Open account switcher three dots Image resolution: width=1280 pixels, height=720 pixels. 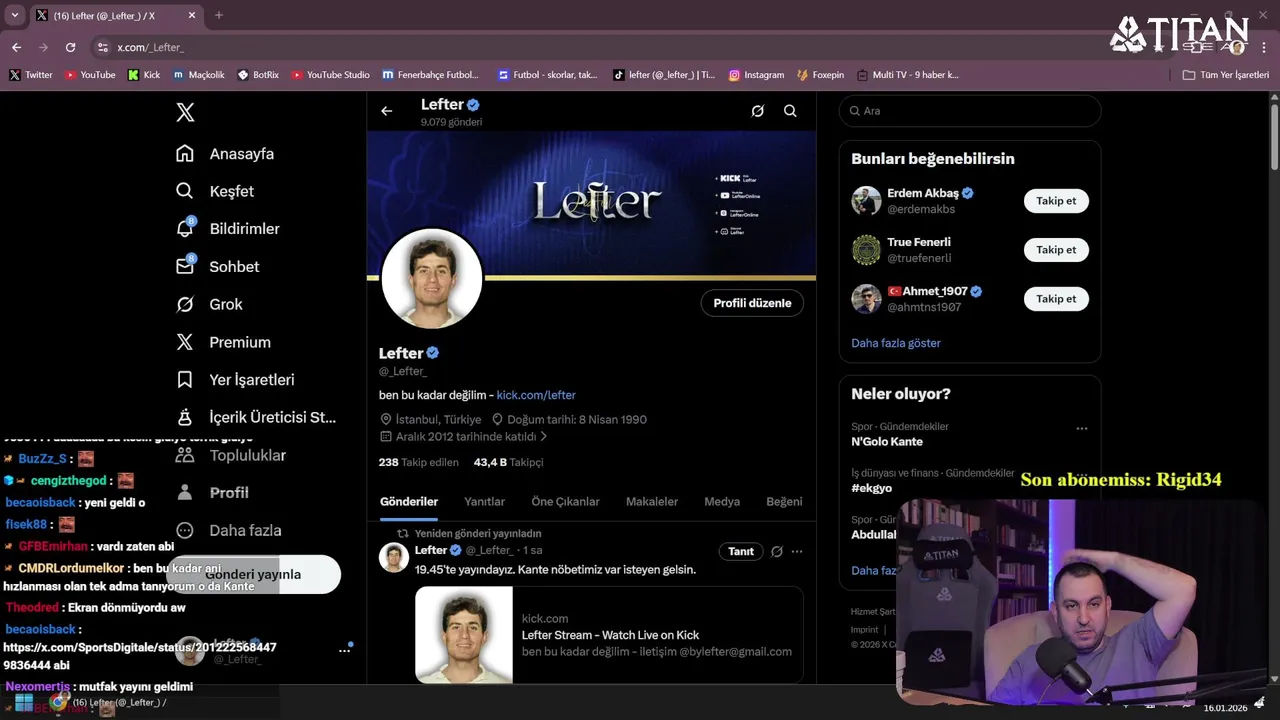pos(345,650)
